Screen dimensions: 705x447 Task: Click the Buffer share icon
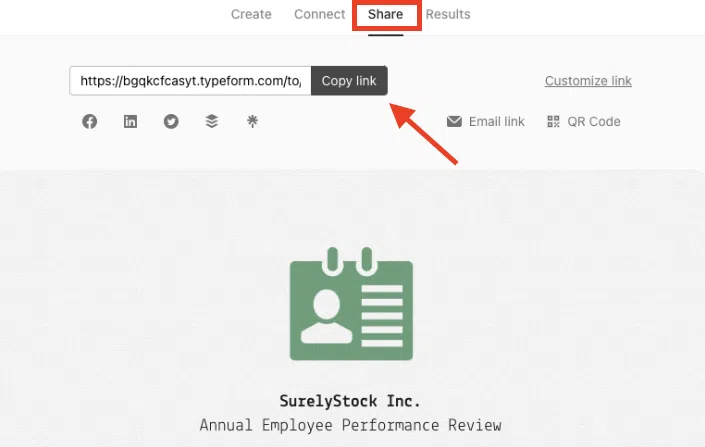click(x=211, y=122)
